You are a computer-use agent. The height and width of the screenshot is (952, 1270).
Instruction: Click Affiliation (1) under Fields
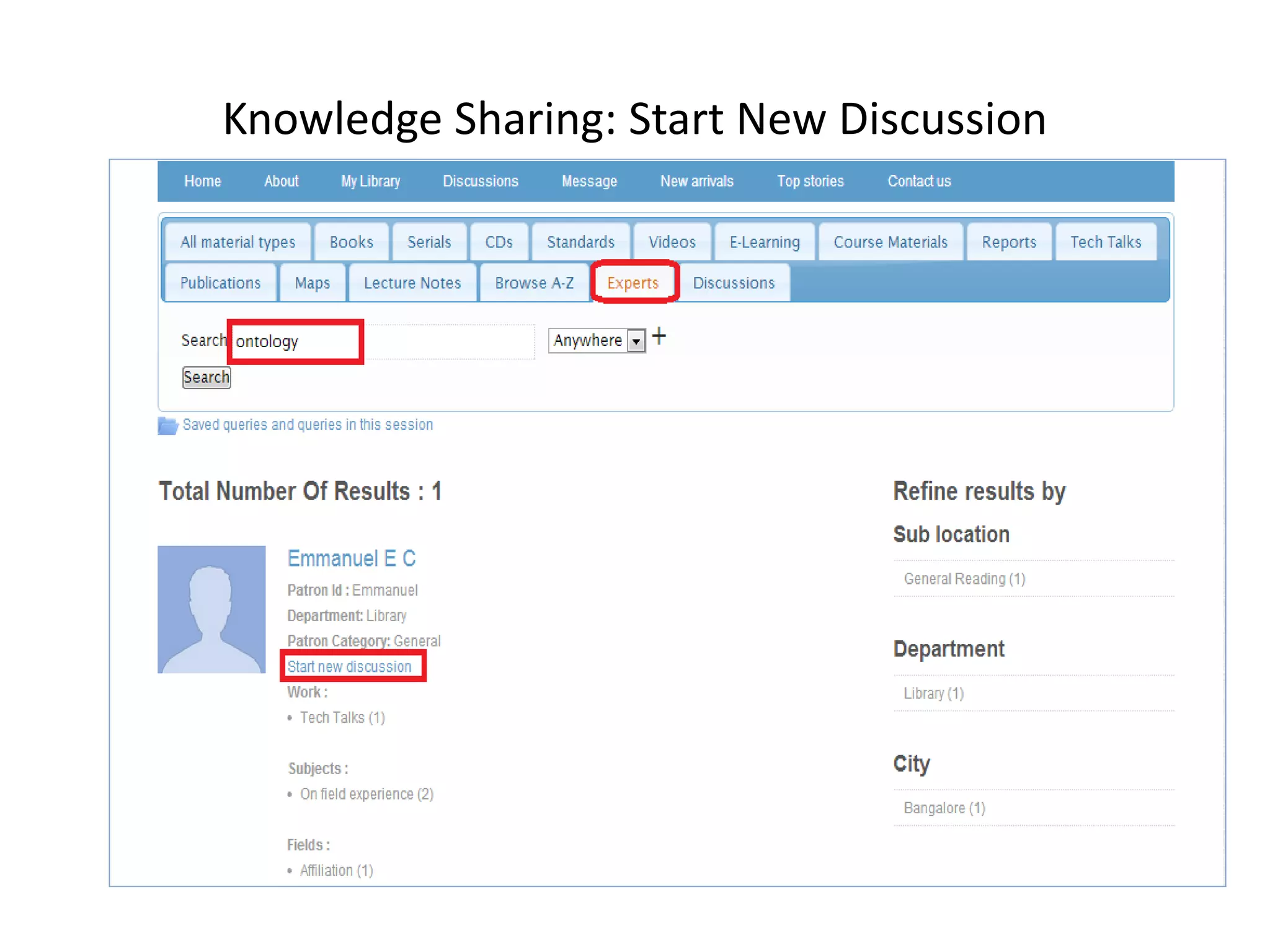[337, 870]
